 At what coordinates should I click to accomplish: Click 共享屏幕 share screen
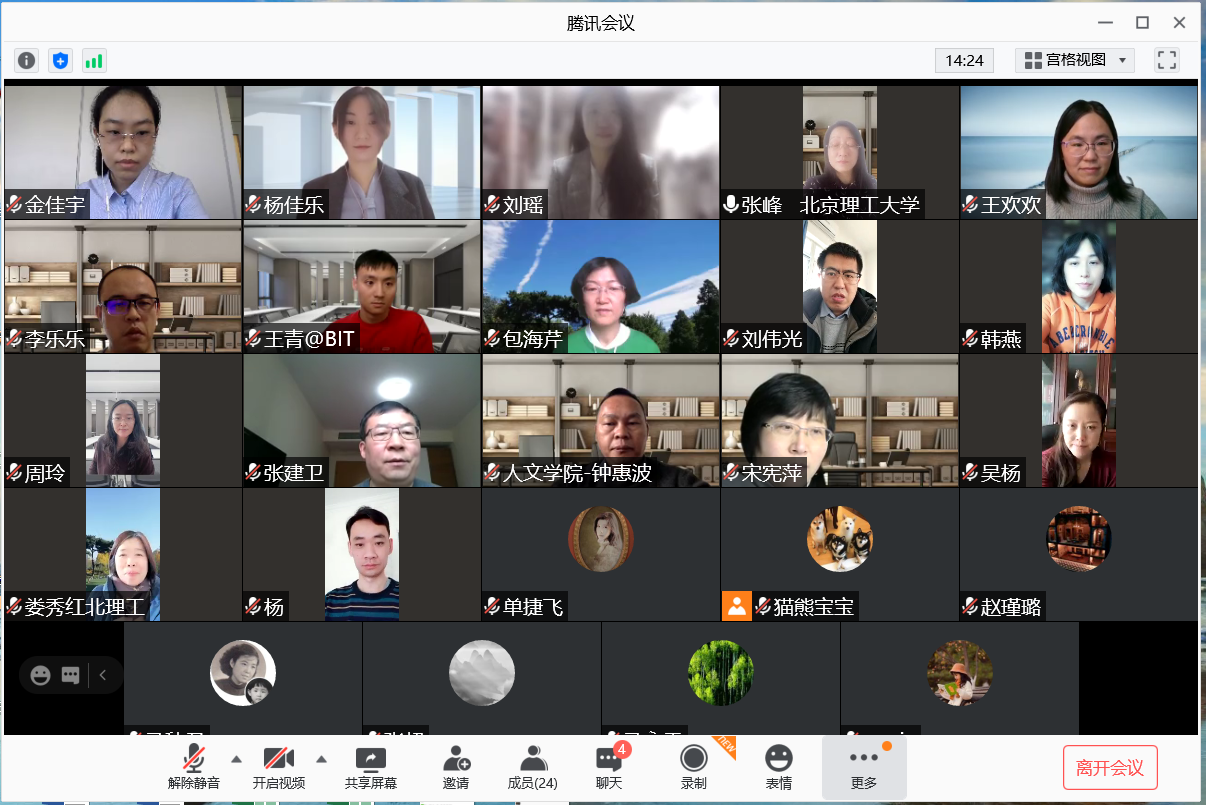(370, 767)
